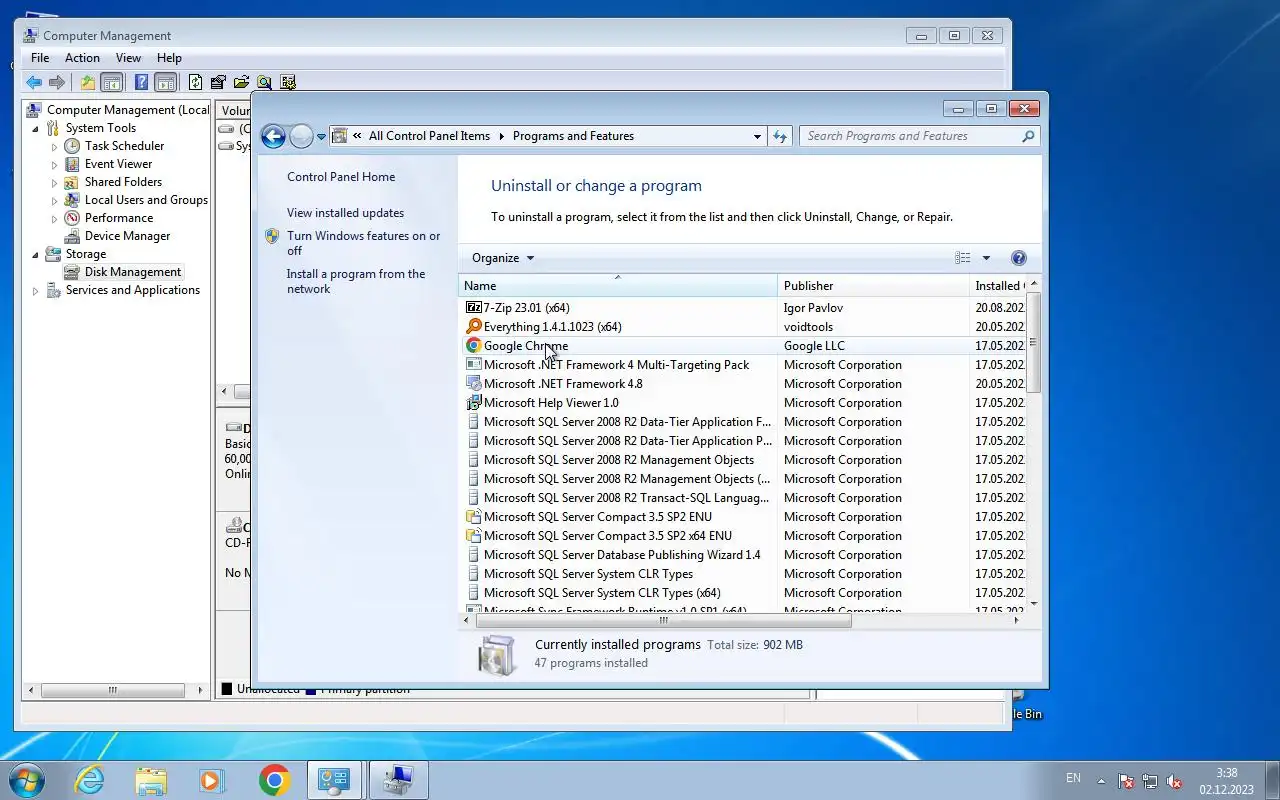This screenshot has width=1280, height=800.
Task: Sort programs by Name column
Action: tap(618, 286)
